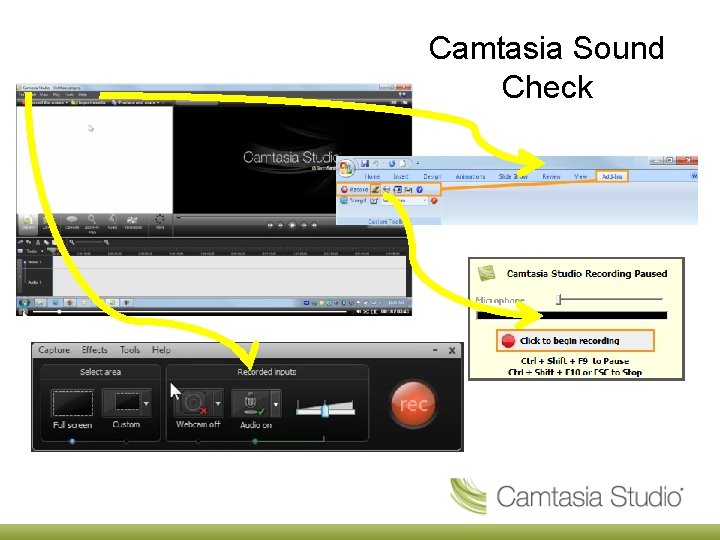
Task: Click the Audio tab icon in Camtasia Studio
Action: pos(112,222)
